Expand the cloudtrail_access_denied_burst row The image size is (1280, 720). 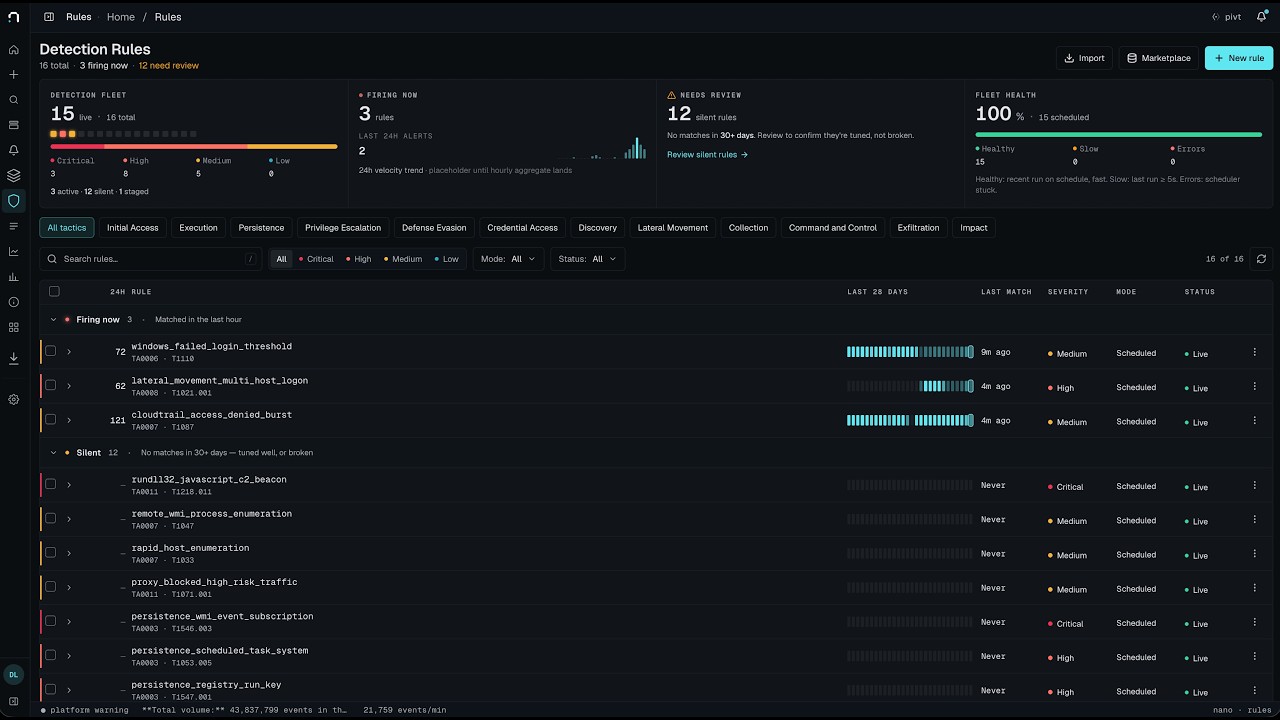coord(69,420)
